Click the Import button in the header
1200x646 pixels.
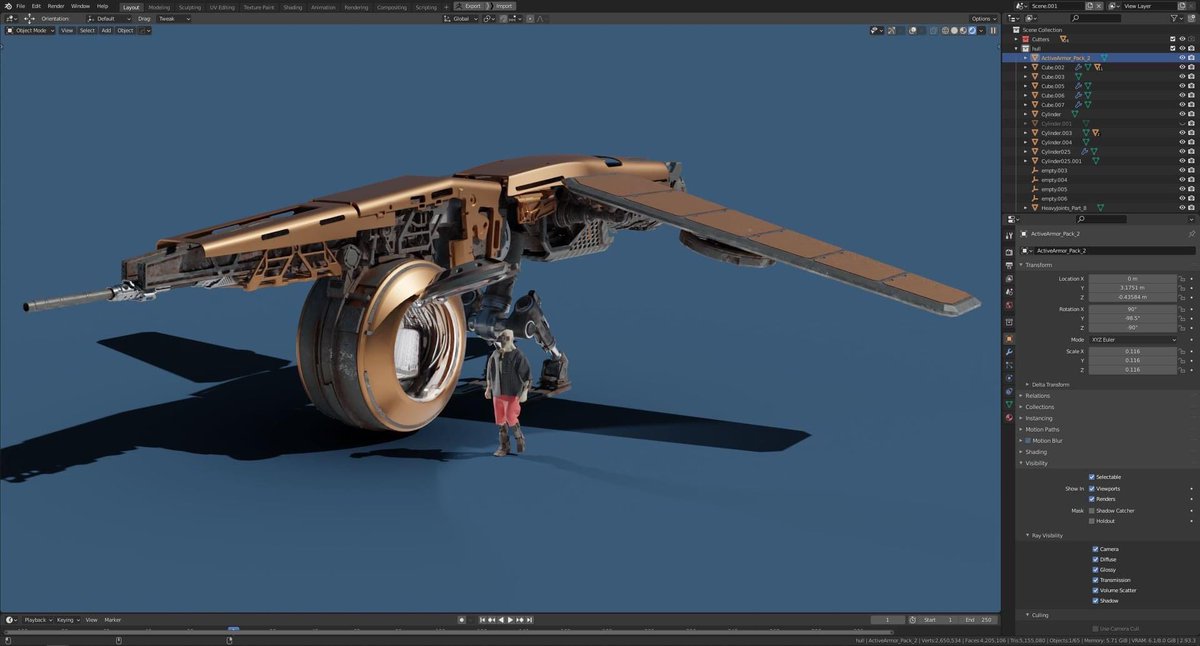(x=505, y=6)
